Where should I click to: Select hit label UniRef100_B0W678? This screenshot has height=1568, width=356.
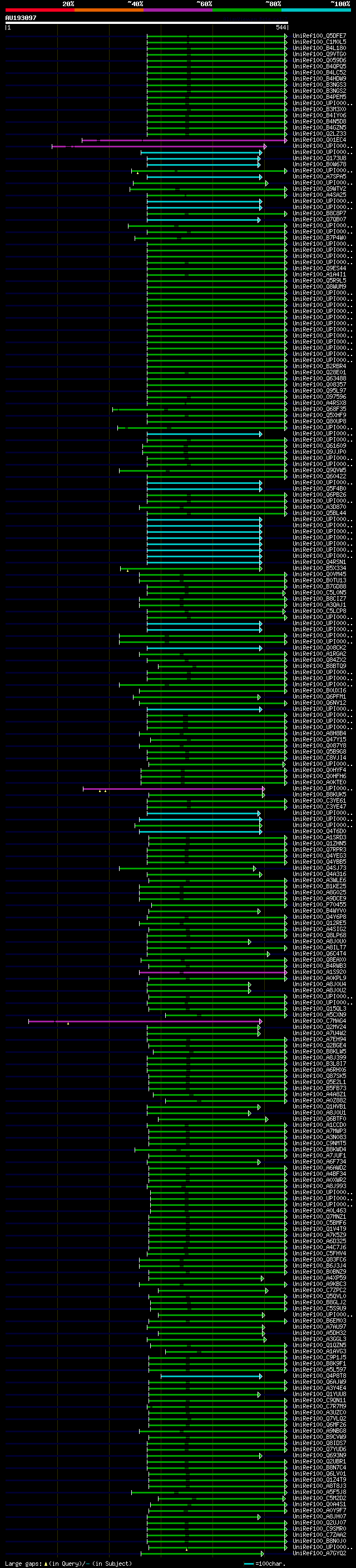[x=319, y=164]
